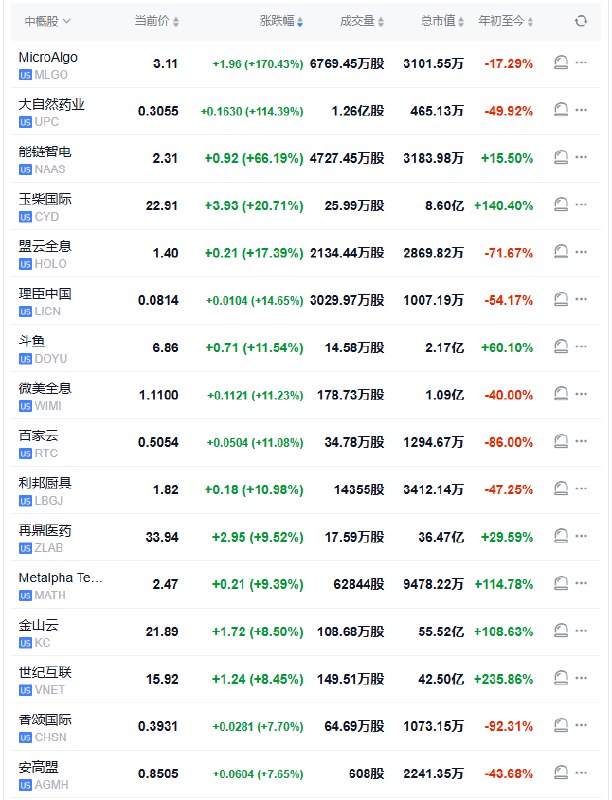Viewport: 612px width, 800px height.
Task: Set price alert for 微美全息
Action: click(560, 394)
